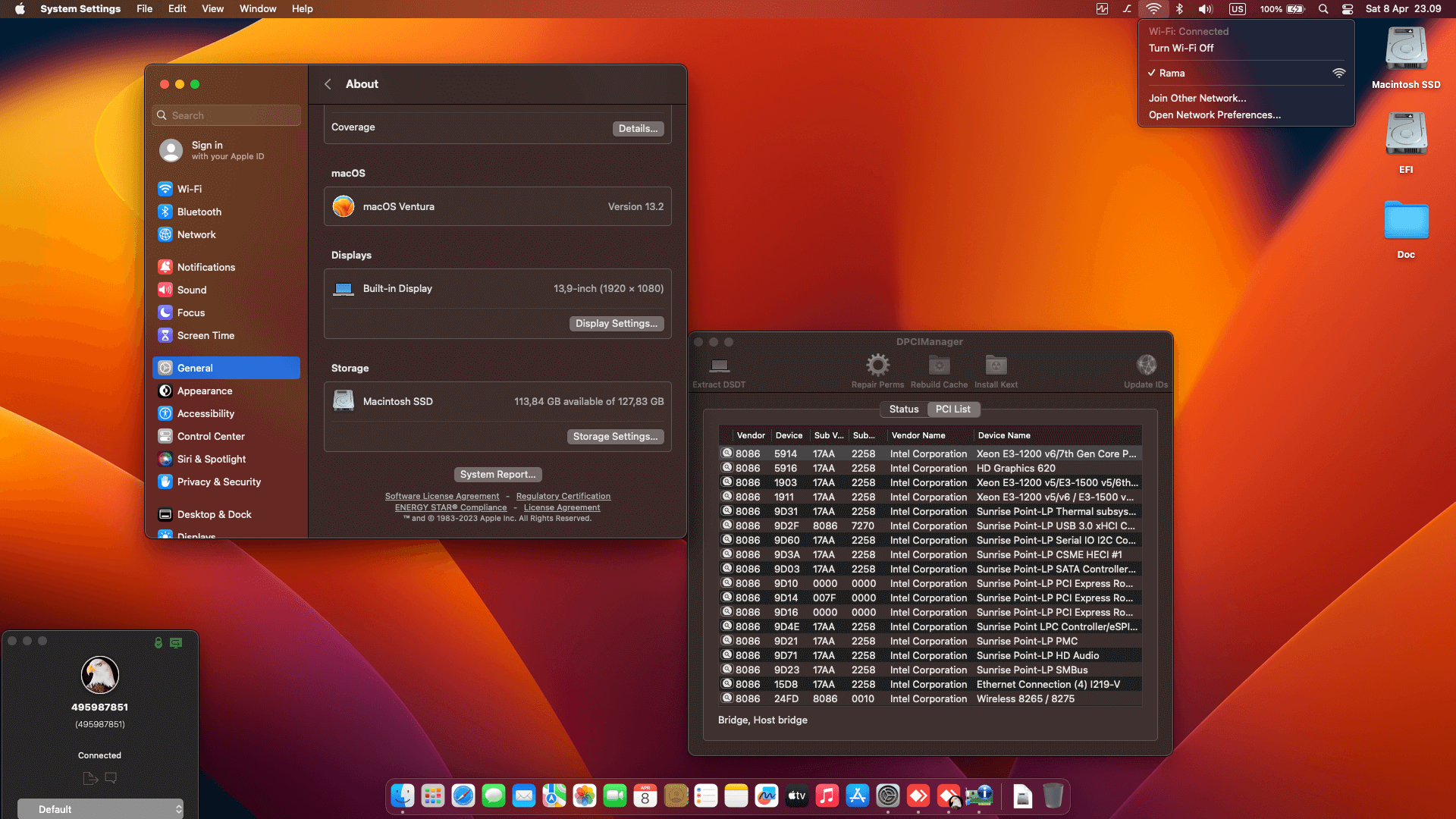This screenshot has width=1456, height=819.
Task: Click Details... button next to Coverage
Action: coord(638,128)
